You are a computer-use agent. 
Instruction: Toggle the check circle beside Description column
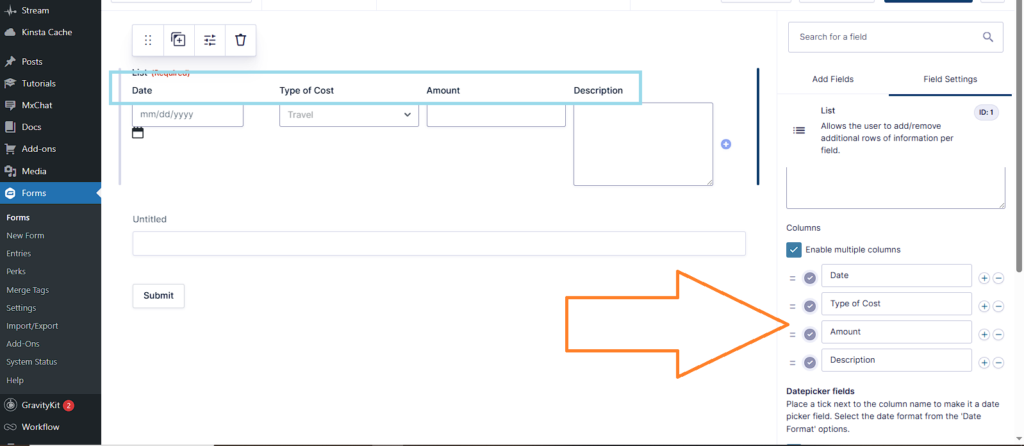[810, 362]
